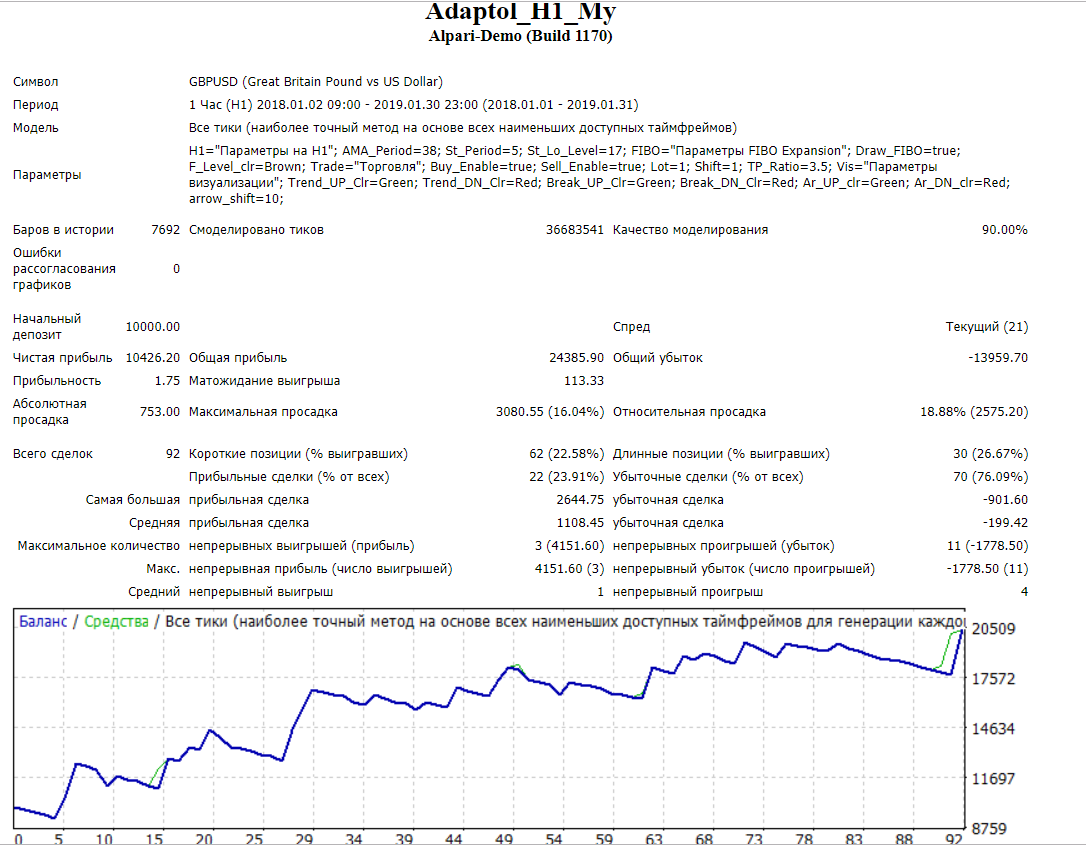This screenshot has height=851, width=1086.
Task: Click the consecutive losses value 11 (-1778.50)
Action: (x=987, y=546)
